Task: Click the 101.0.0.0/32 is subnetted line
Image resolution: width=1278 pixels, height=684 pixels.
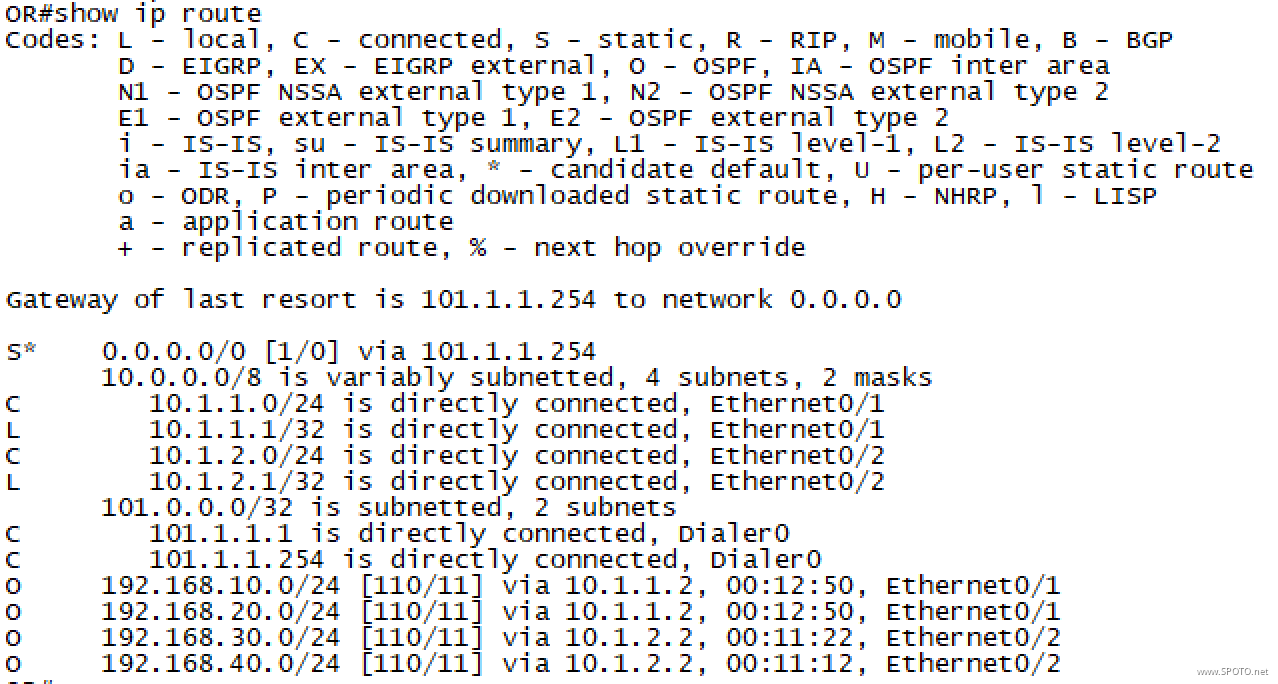Action: pyautogui.click(x=388, y=508)
